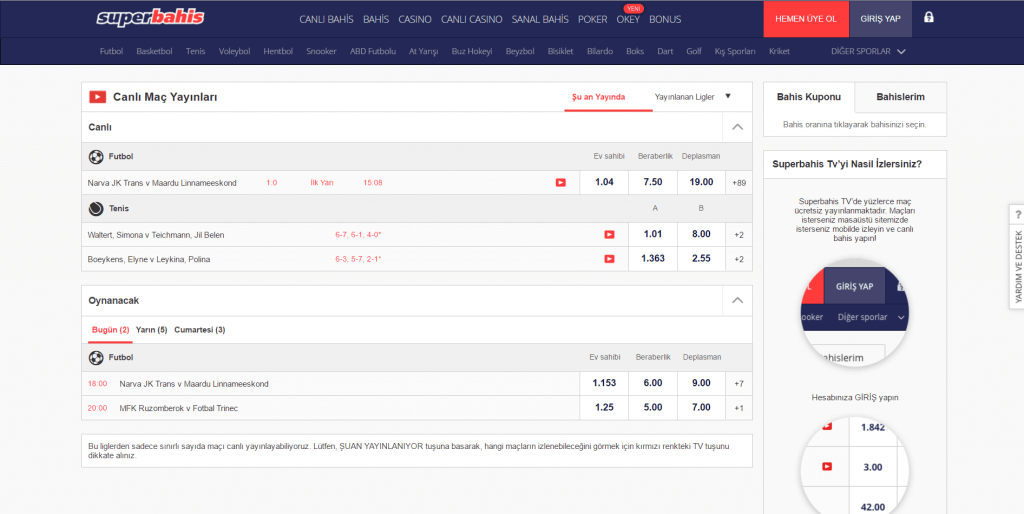
Task: Collapse the Canlı section
Action: click(x=737, y=127)
